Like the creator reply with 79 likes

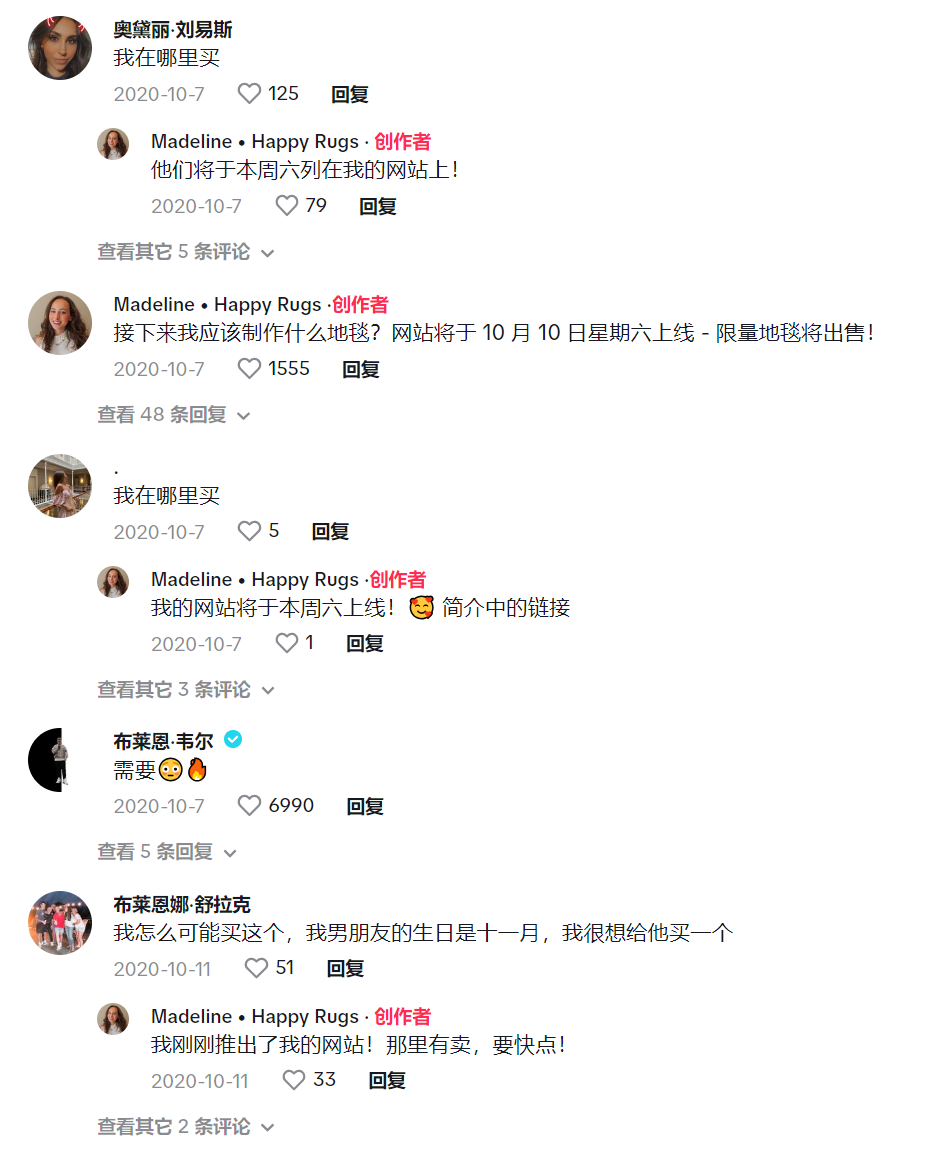point(287,205)
